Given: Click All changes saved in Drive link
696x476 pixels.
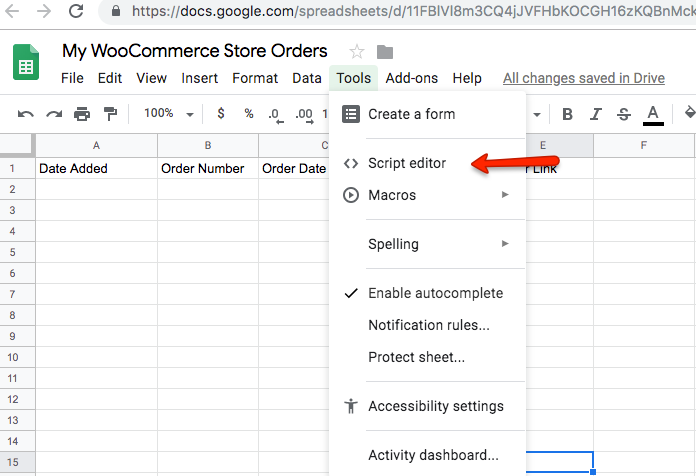Looking at the screenshot, I should coord(584,78).
